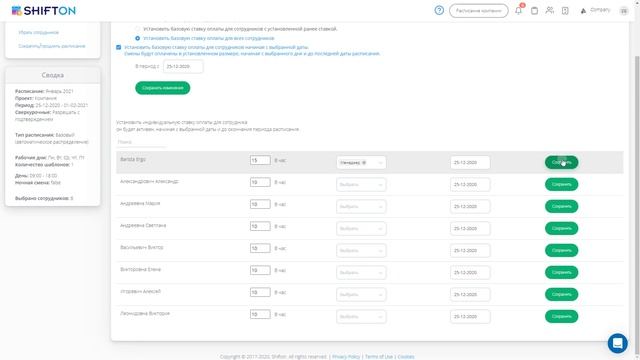Open the chat support widget
This screenshot has height=360, width=640.
618,343
